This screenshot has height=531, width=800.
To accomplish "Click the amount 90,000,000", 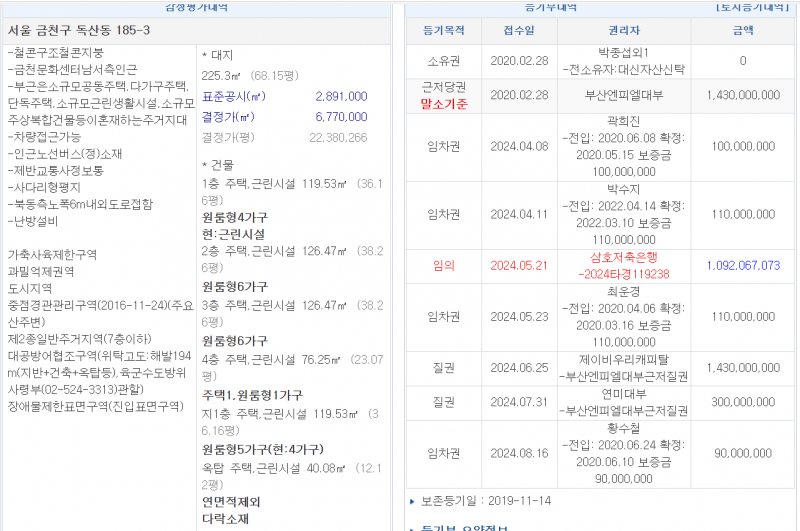I will tap(743, 453).
